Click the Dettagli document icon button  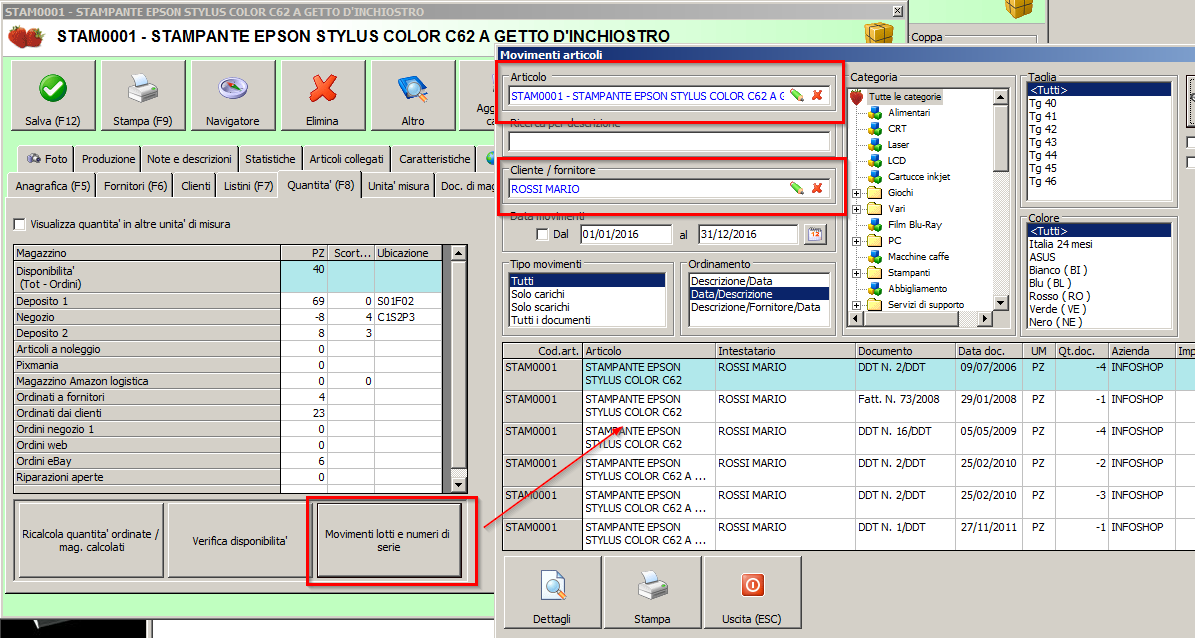[x=552, y=592]
